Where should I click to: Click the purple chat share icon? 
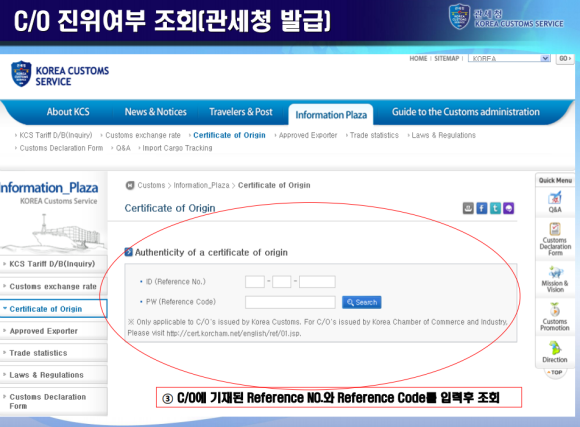pos(509,208)
